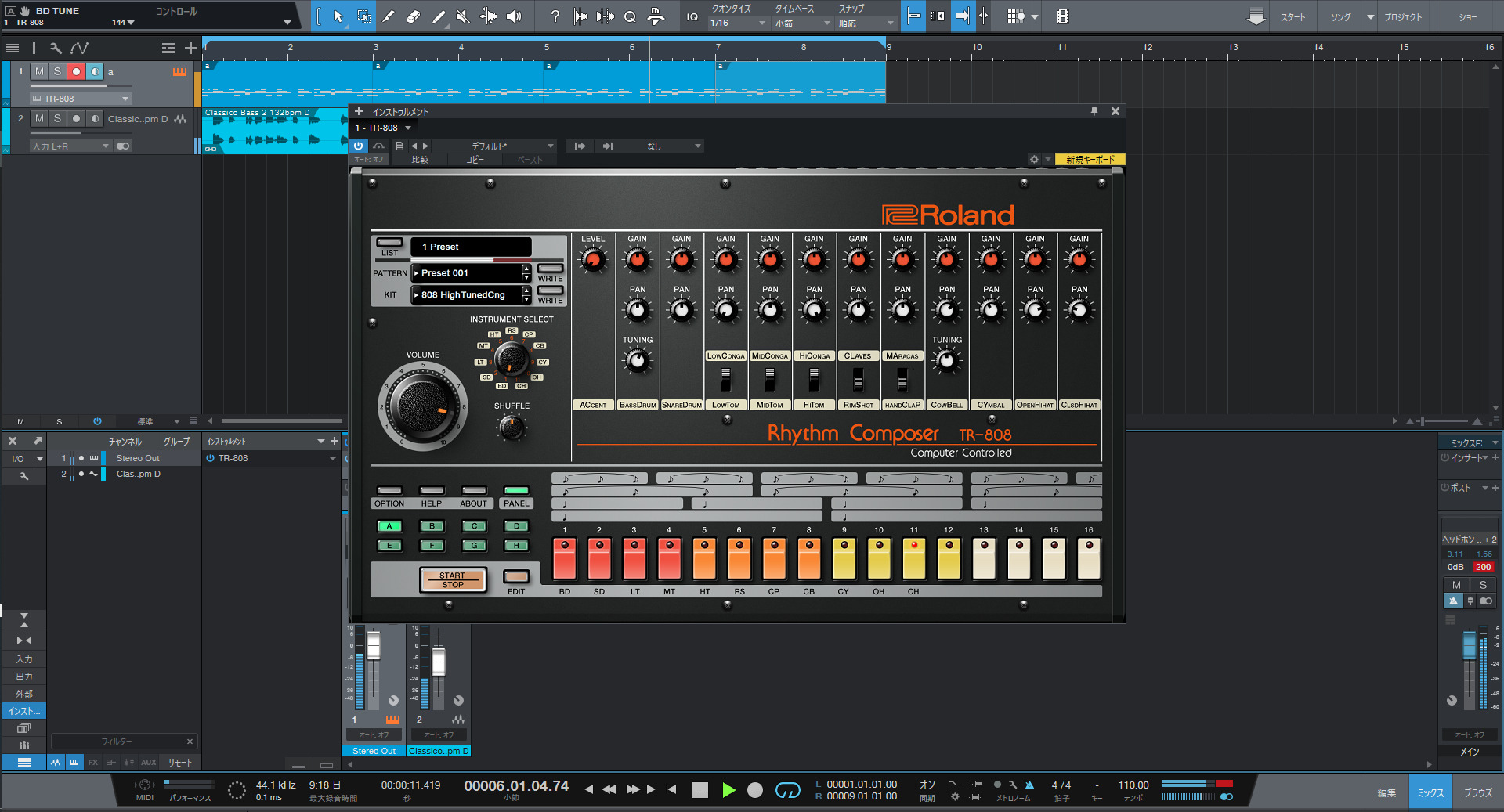Toggle monitor on track 1
The image size is (1504, 812).
click(x=95, y=72)
